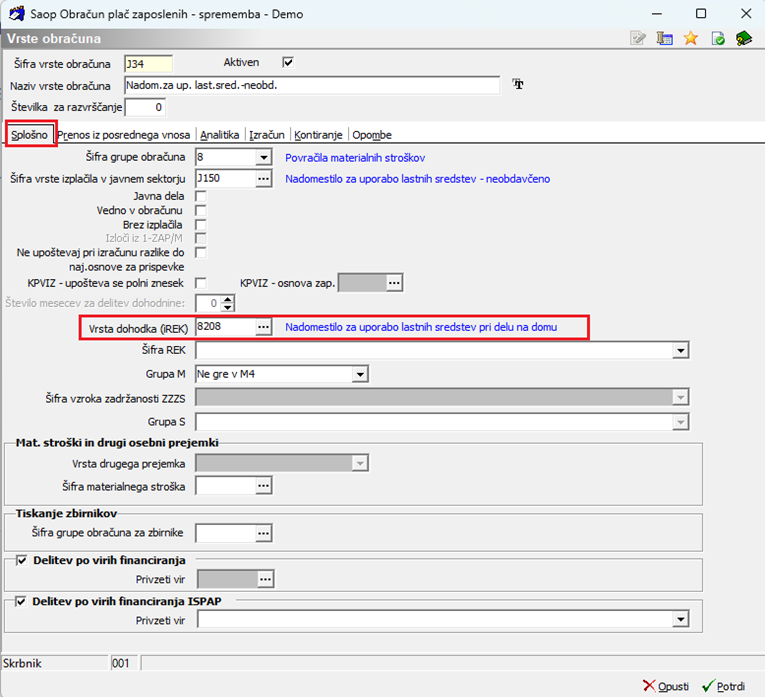Expand the Grupa S dropdown
This screenshot has width=765, height=697.
(680, 422)
